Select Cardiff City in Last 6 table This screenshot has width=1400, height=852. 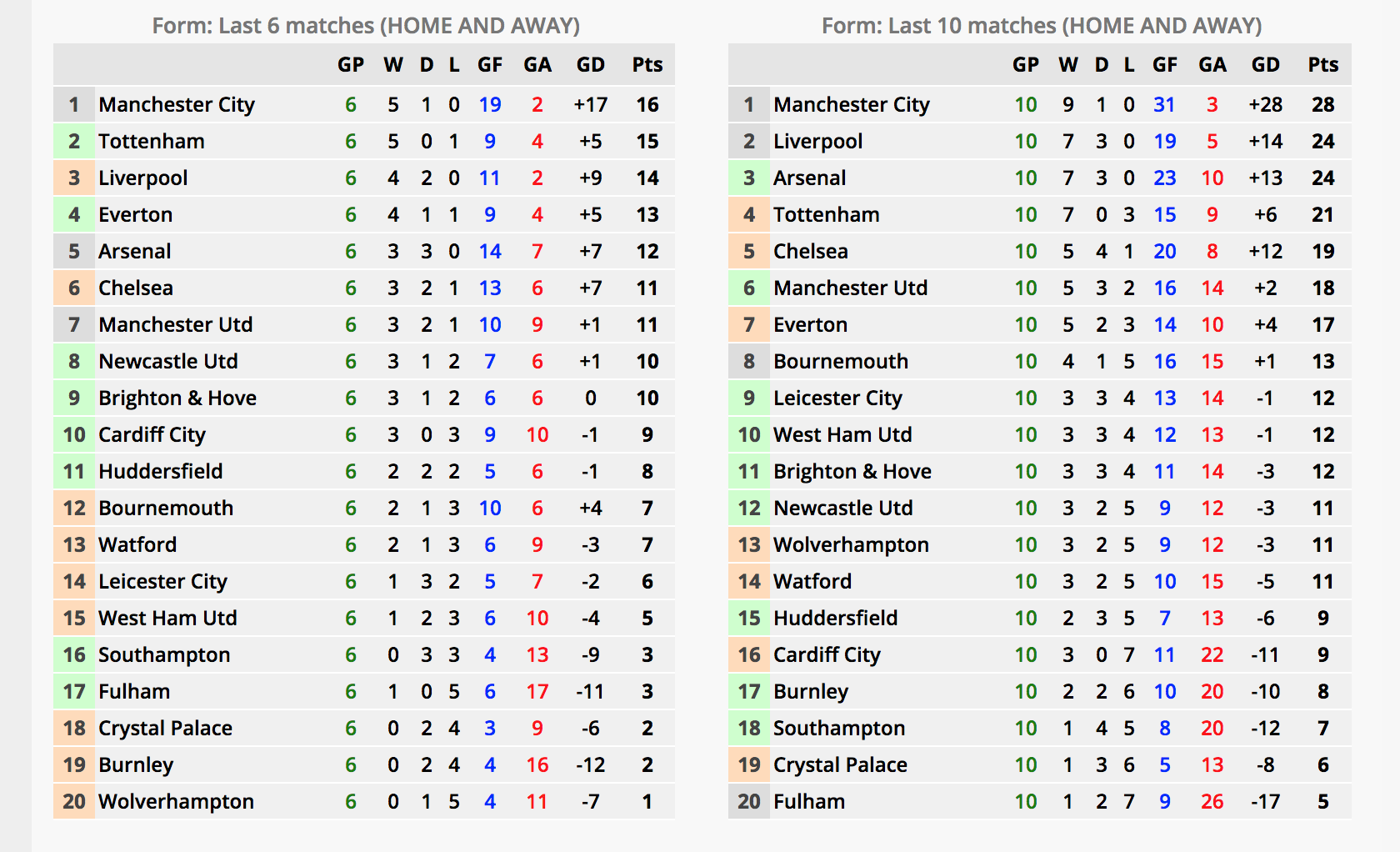152,435
